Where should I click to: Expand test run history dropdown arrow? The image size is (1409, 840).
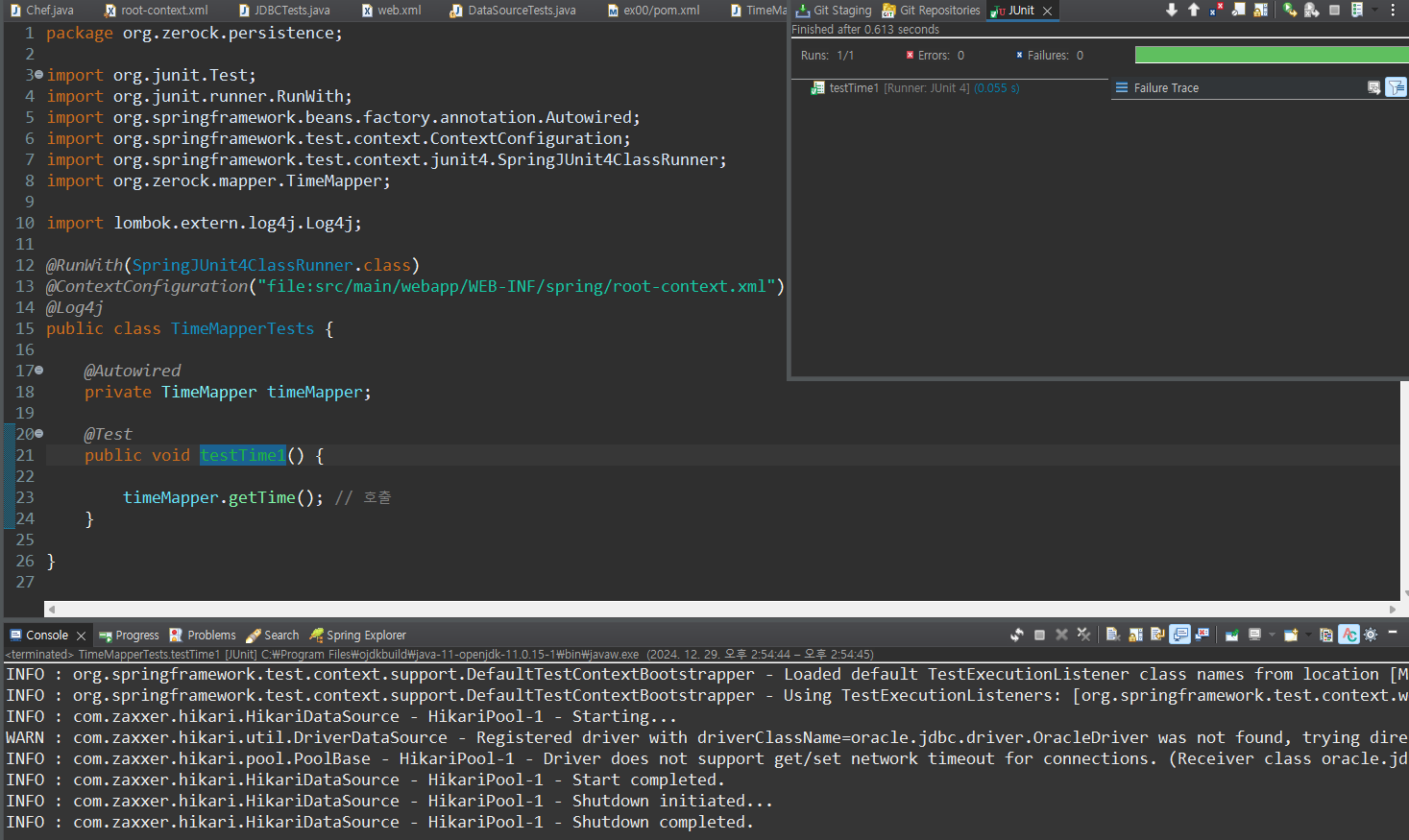(x=1374, y=10)
